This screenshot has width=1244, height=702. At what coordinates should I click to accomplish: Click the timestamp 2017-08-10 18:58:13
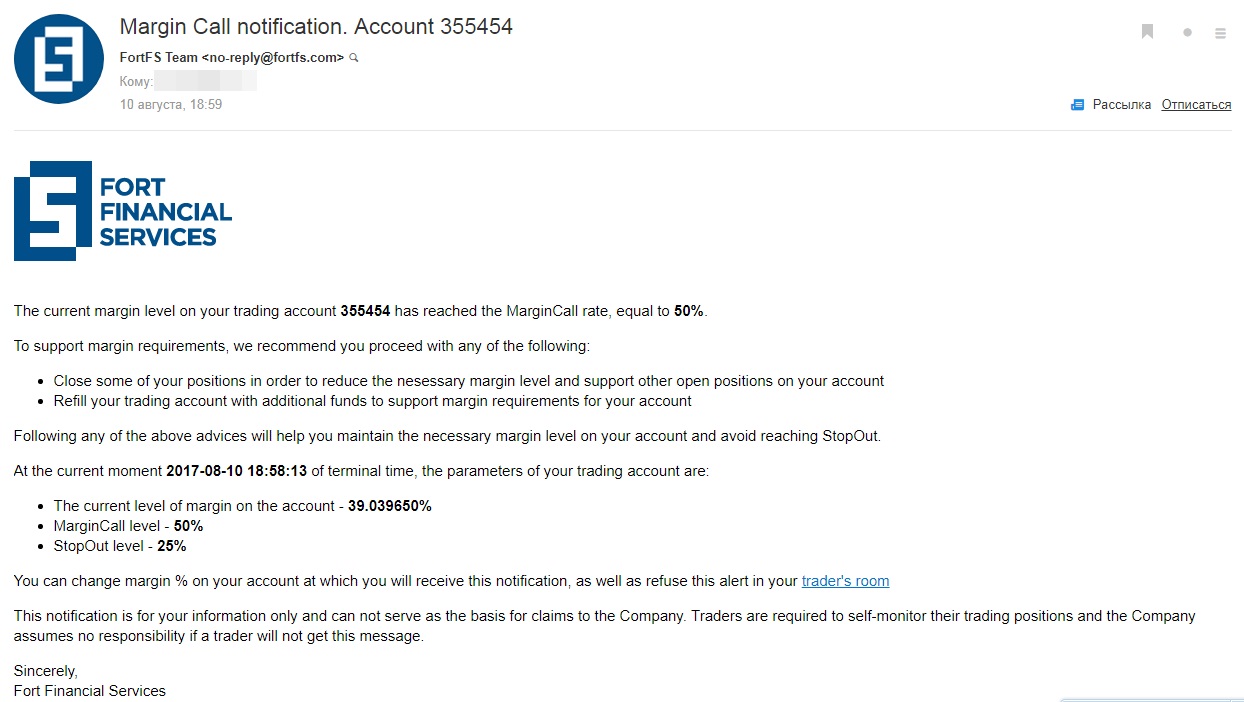point(236,471)
